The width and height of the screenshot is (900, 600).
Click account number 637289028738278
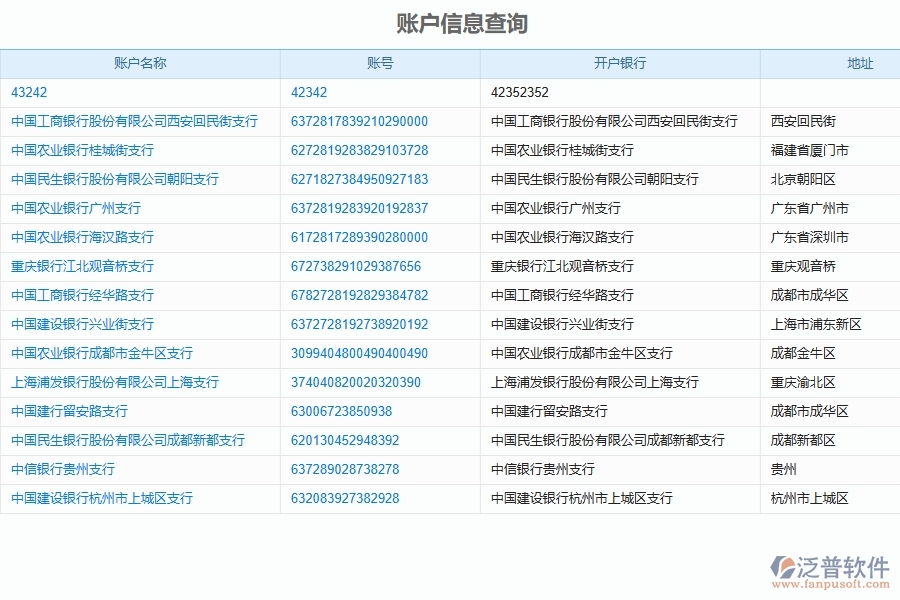(x=346, y=469)
